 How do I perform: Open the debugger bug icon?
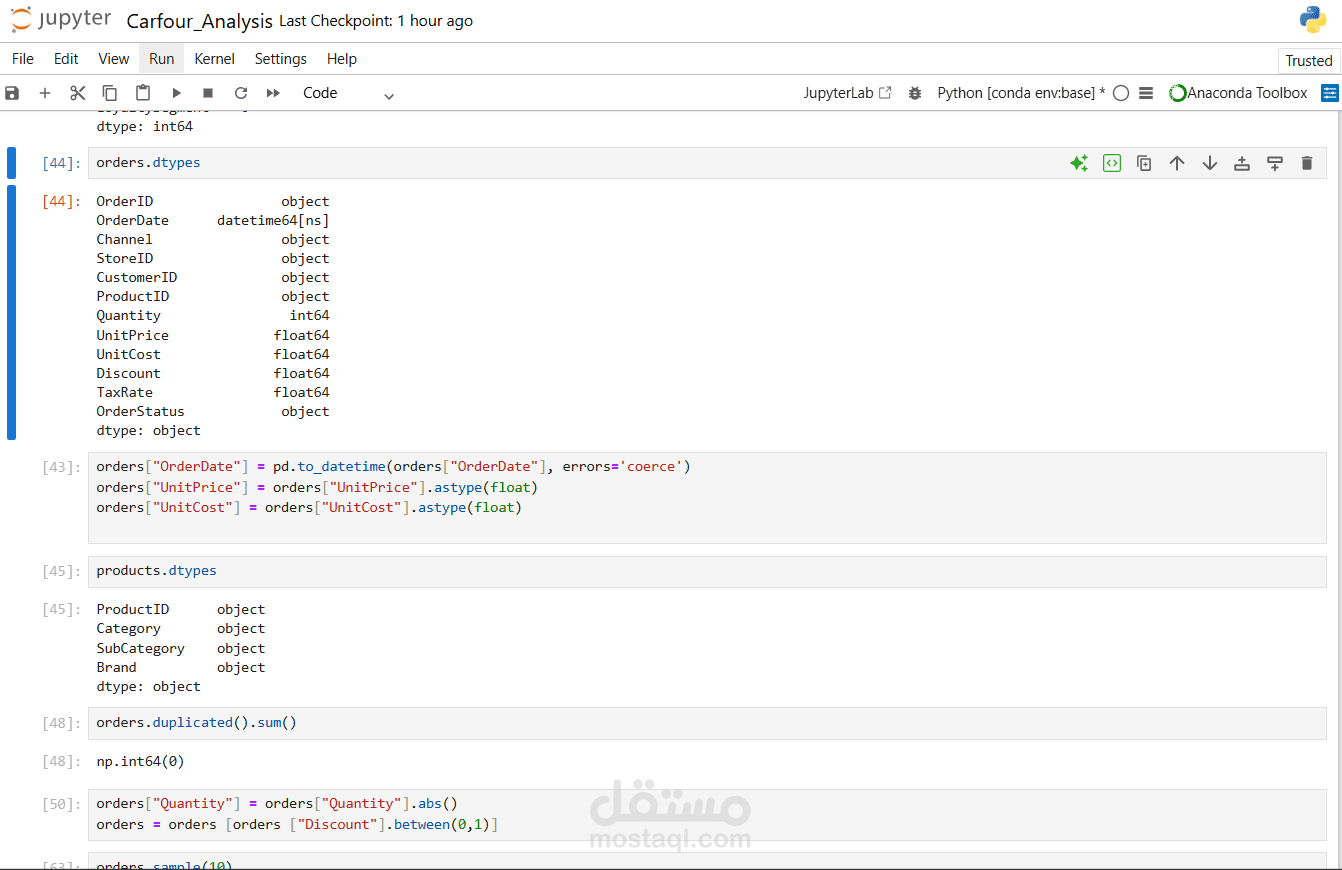pyautogui.click(x=915, y=92)
